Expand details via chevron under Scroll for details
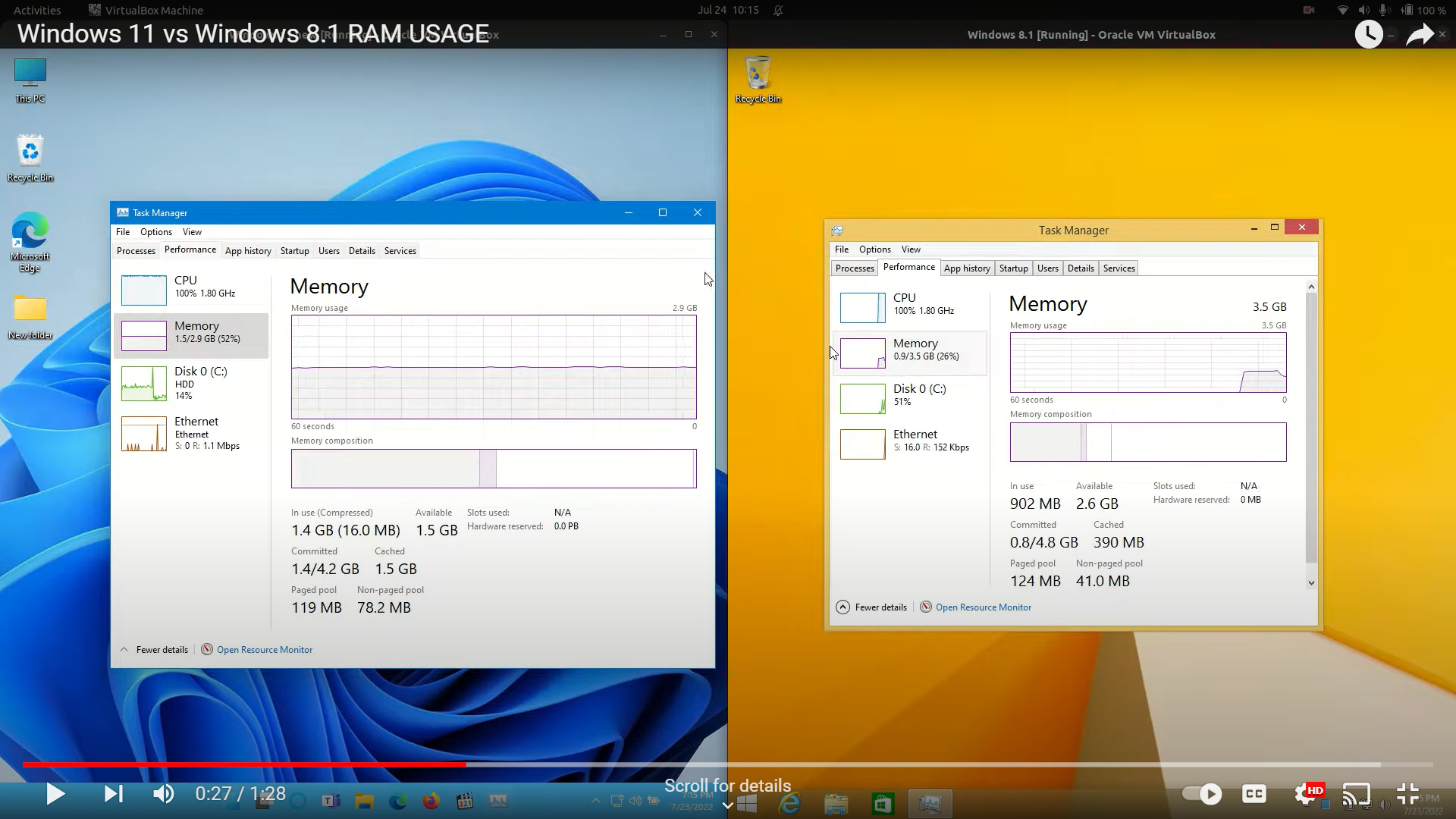This screenshot has width=1456, height=819. tap(727, 805)
